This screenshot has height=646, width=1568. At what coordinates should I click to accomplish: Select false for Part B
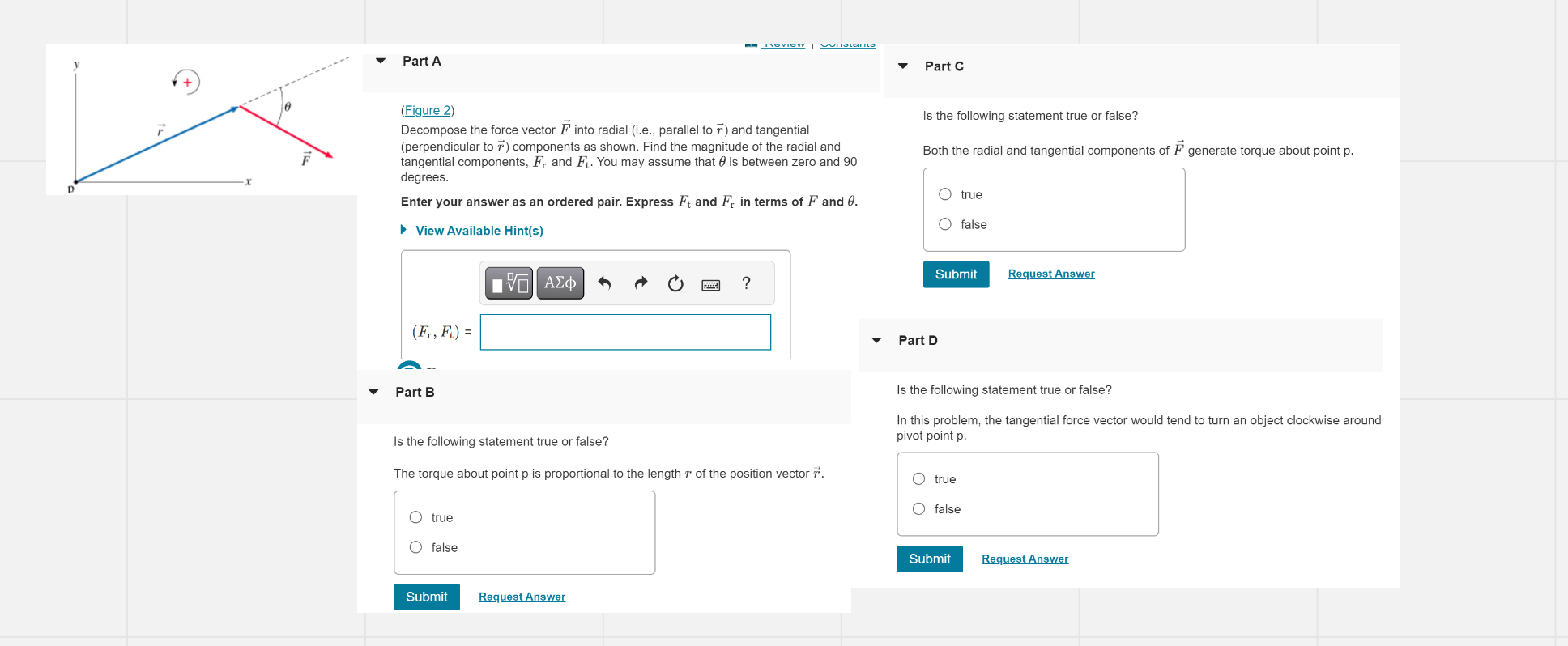click(415, 547)
